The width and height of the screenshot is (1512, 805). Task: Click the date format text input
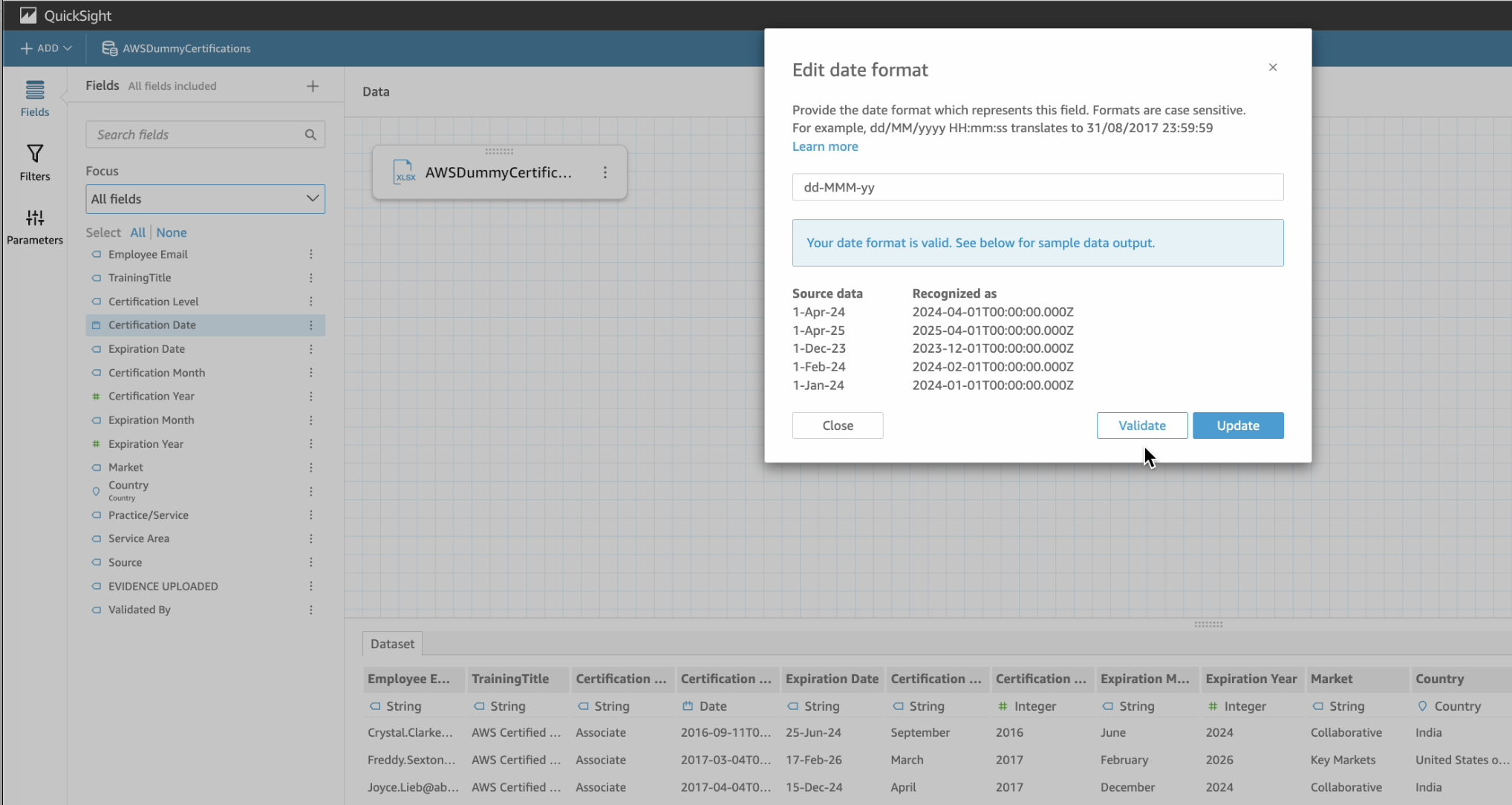point(1037,187)
